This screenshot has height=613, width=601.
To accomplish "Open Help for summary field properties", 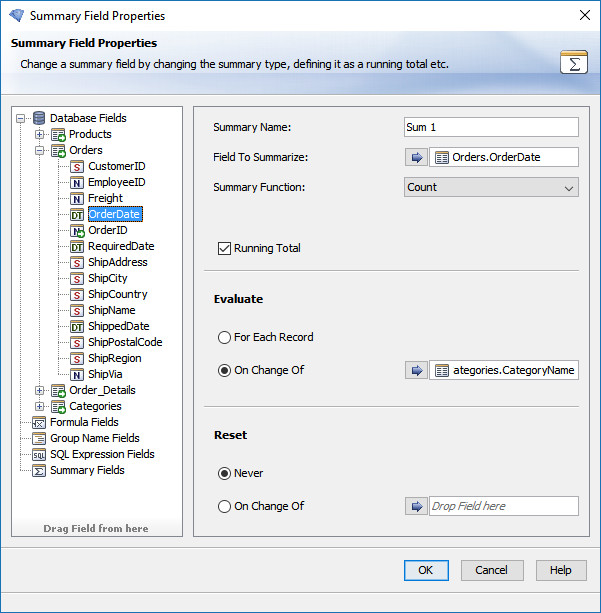I will [560, 570].
